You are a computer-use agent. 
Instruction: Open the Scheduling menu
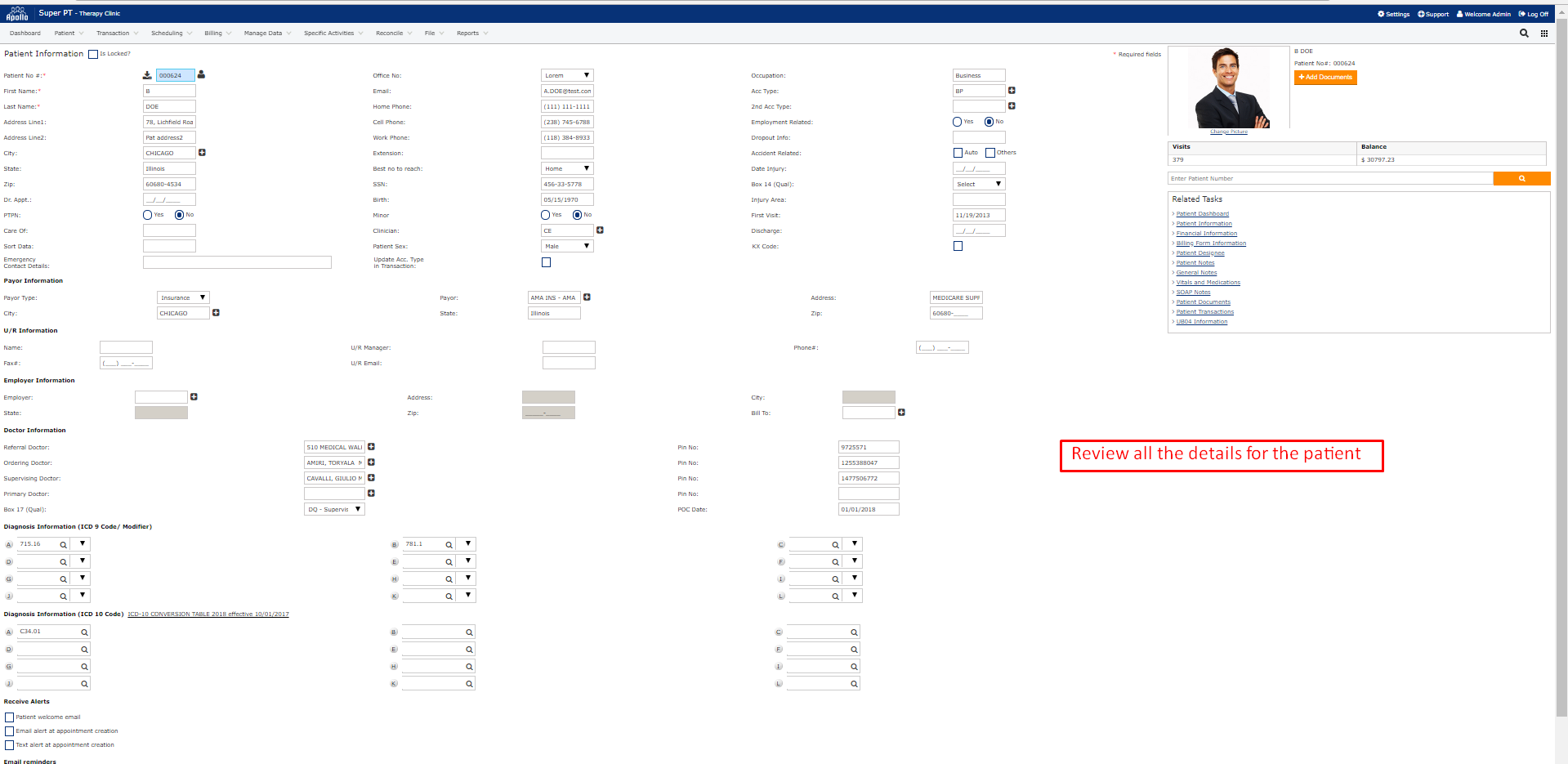171,34
